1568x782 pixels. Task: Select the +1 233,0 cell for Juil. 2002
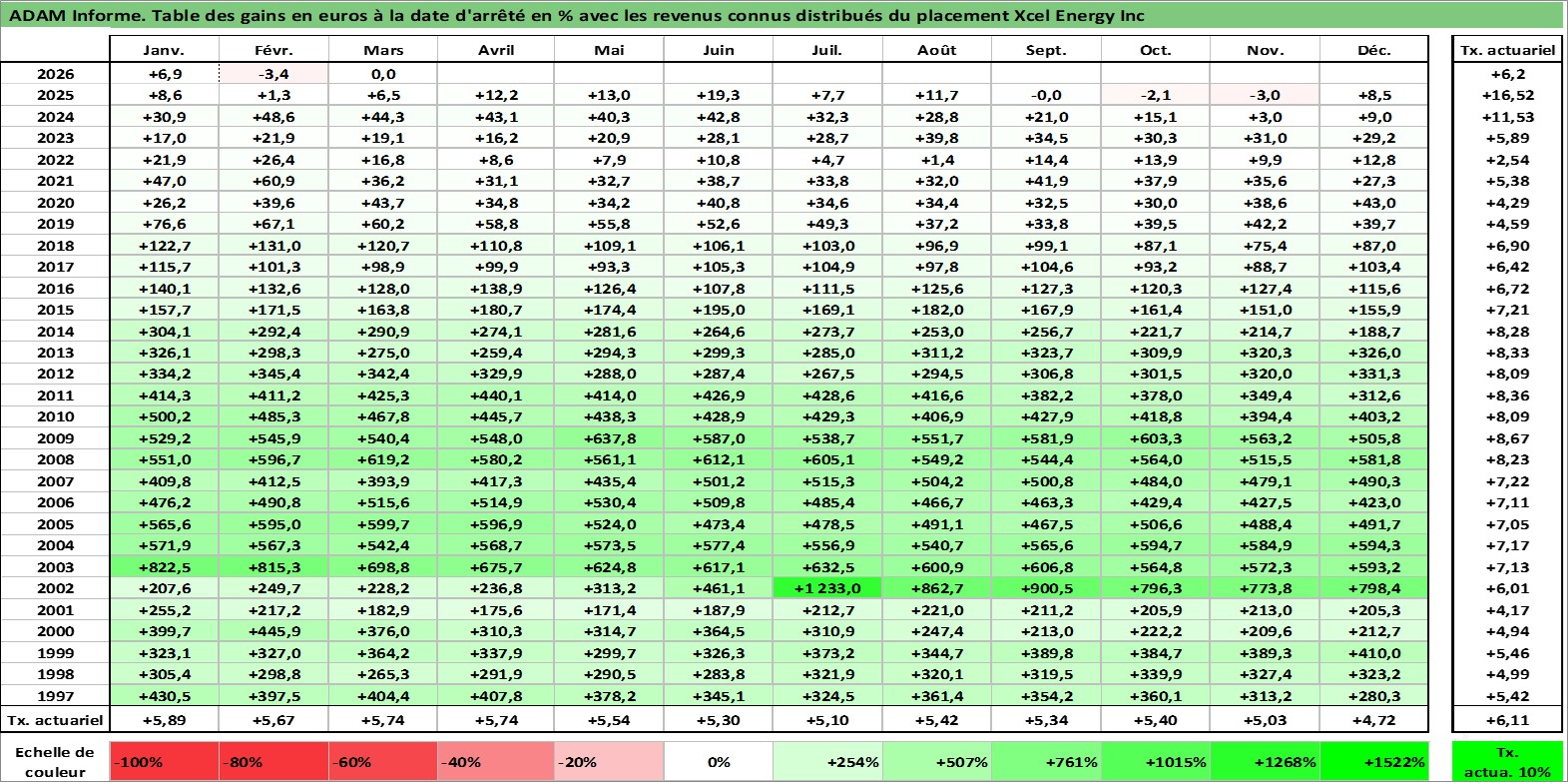coord(827,588)
